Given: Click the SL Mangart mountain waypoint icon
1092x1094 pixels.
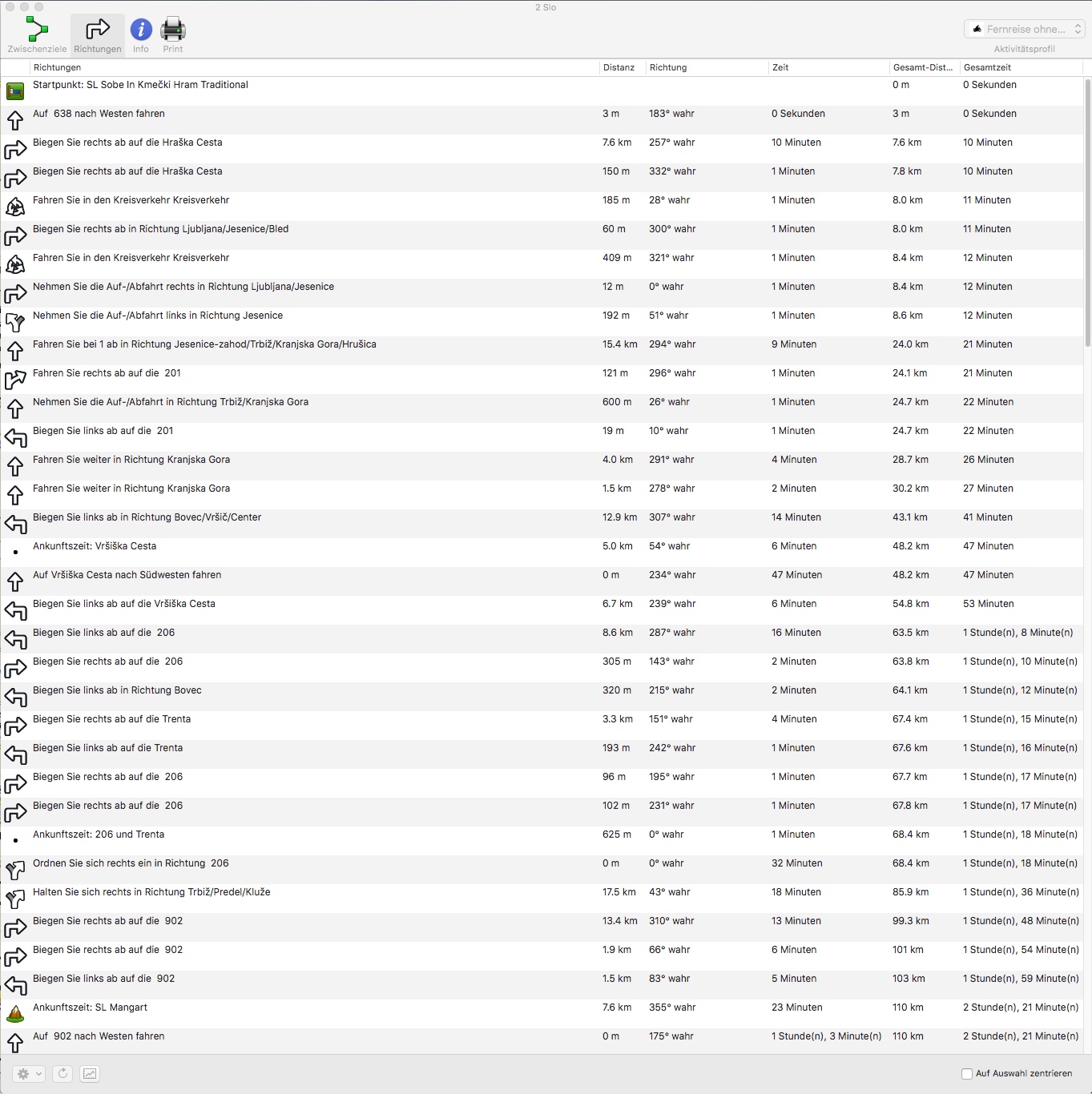Looking at the screenshot, I should [x=15, y=1014].
